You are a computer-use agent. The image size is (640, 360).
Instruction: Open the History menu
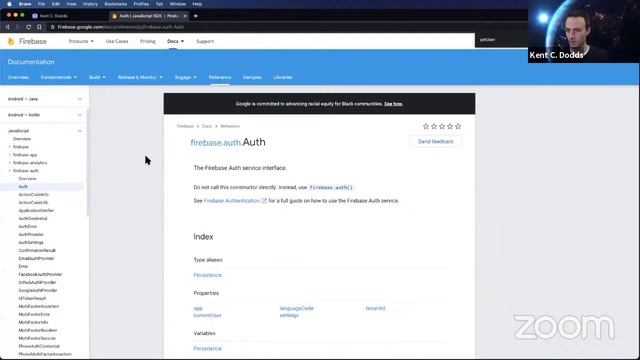[90, 4]
